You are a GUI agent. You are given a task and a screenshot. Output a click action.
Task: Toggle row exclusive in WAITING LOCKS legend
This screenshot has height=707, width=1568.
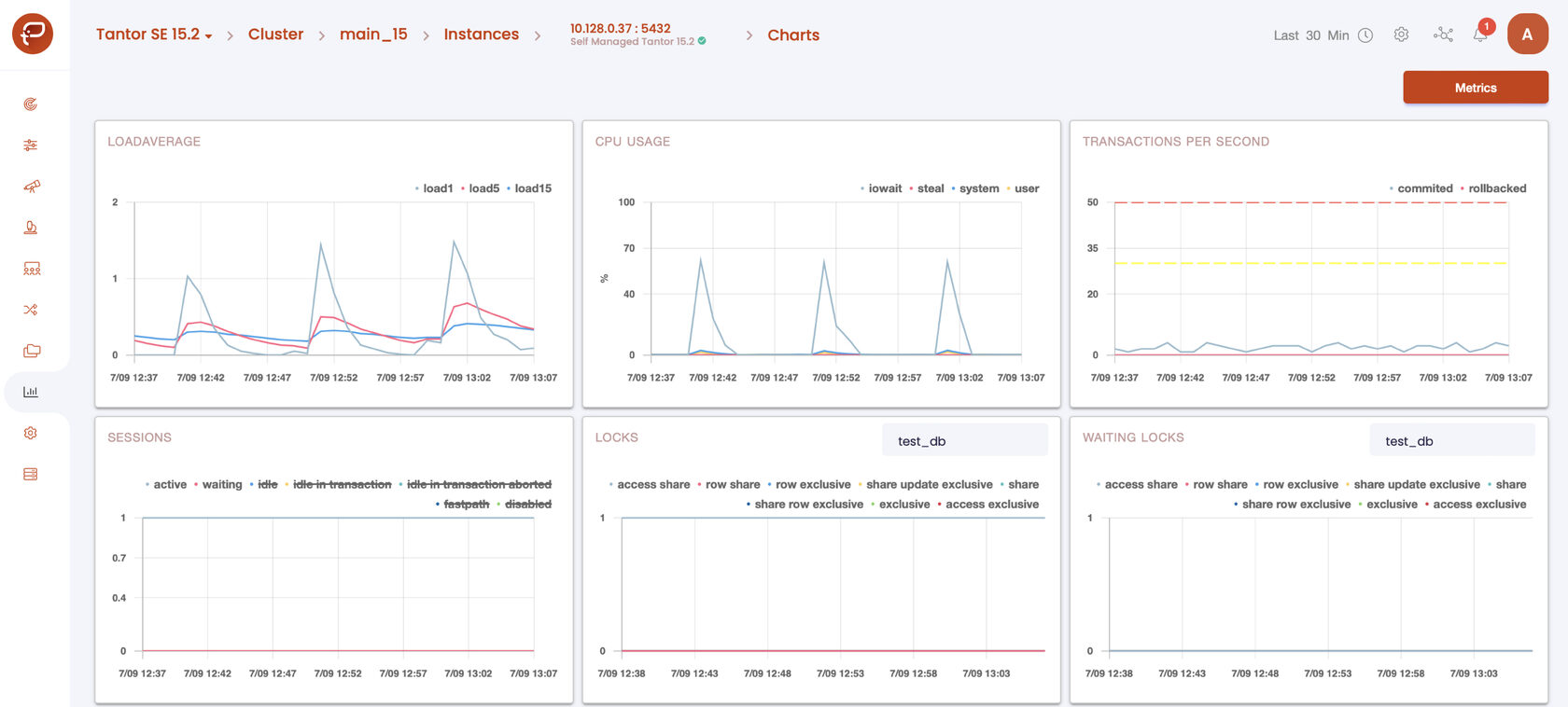(x=1296, y=485)
